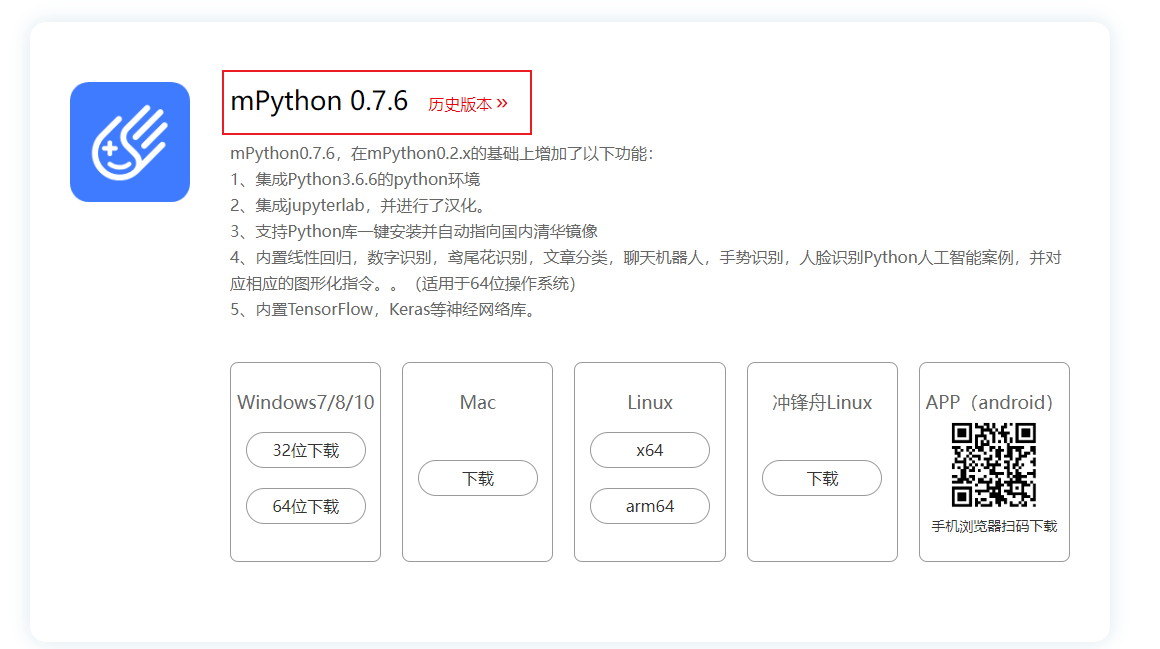Open the 历史版本 history versions link
Image resolution: width=1160 pixels, height=649 pixels.
(468, 104)
